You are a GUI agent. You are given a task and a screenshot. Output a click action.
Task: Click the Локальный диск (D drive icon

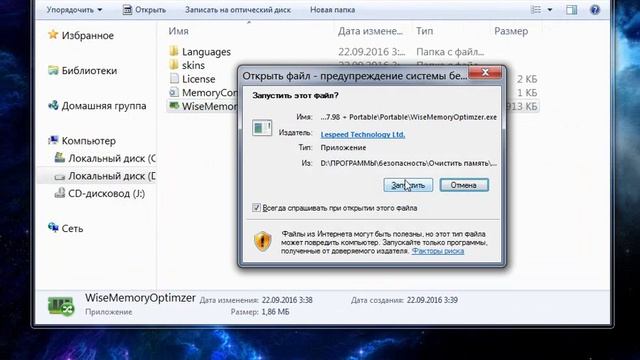60,176
